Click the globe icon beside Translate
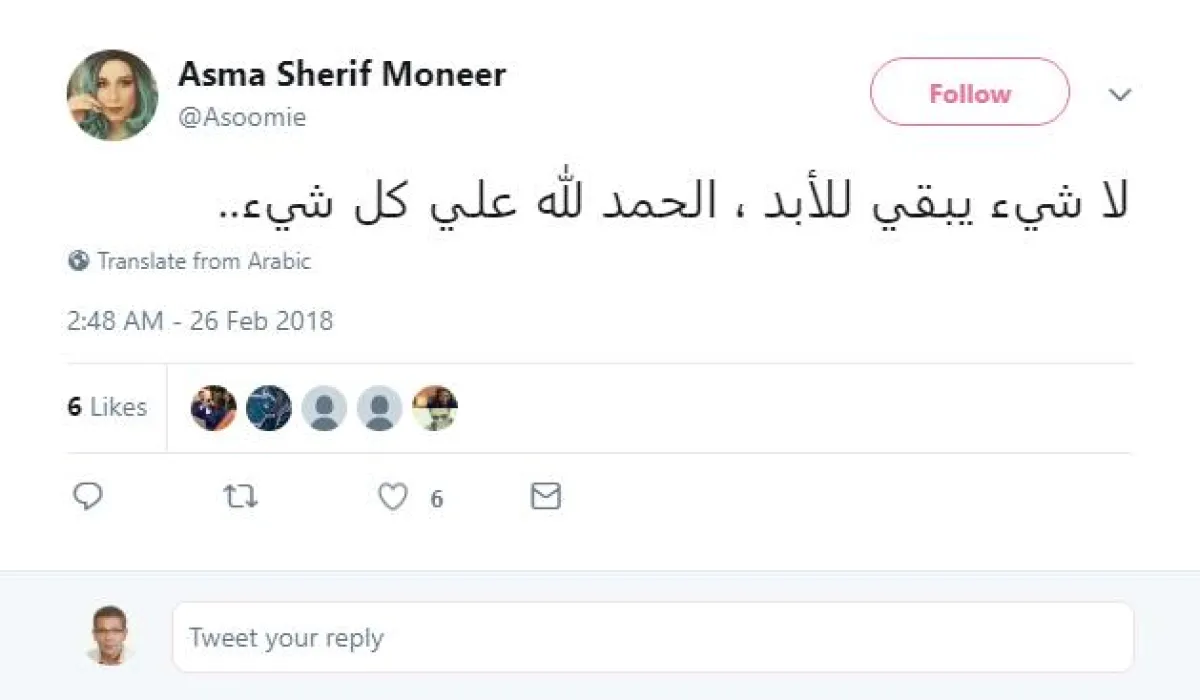Viewport: 1200px width, 700px height. (79, 261)
